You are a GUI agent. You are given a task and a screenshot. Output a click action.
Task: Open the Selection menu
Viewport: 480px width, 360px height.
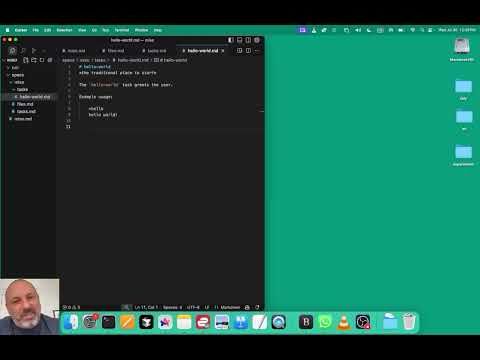pyautogui.click(x=64, y=30)
